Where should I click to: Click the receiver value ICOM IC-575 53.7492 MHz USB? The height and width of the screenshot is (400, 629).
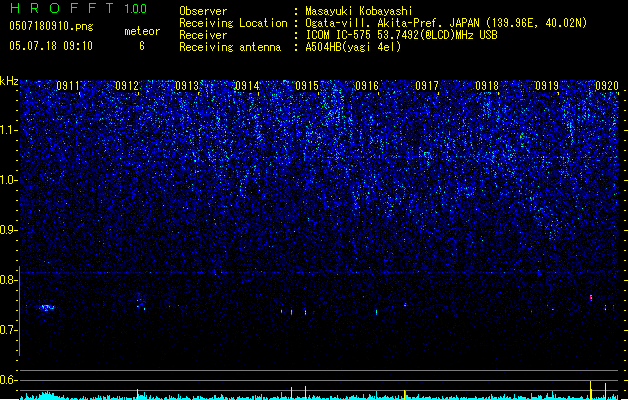(401, 35)
